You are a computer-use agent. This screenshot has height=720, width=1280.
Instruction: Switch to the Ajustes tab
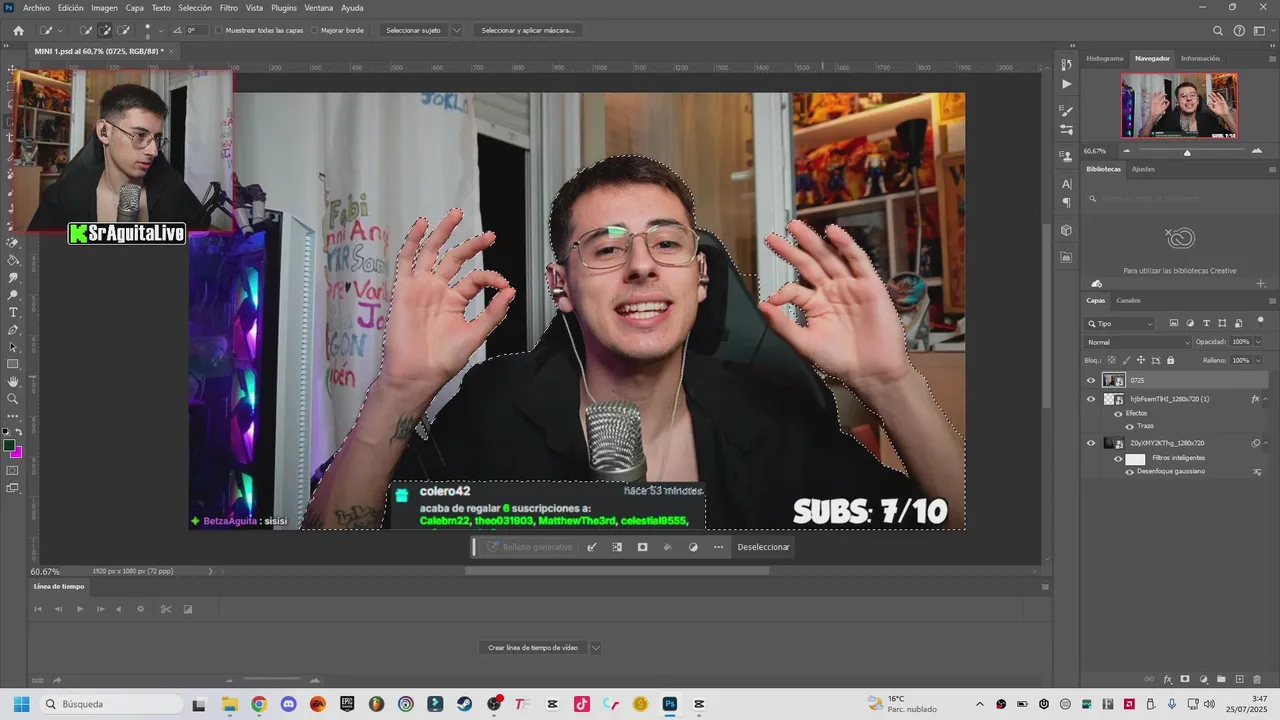coord(1143,169)
